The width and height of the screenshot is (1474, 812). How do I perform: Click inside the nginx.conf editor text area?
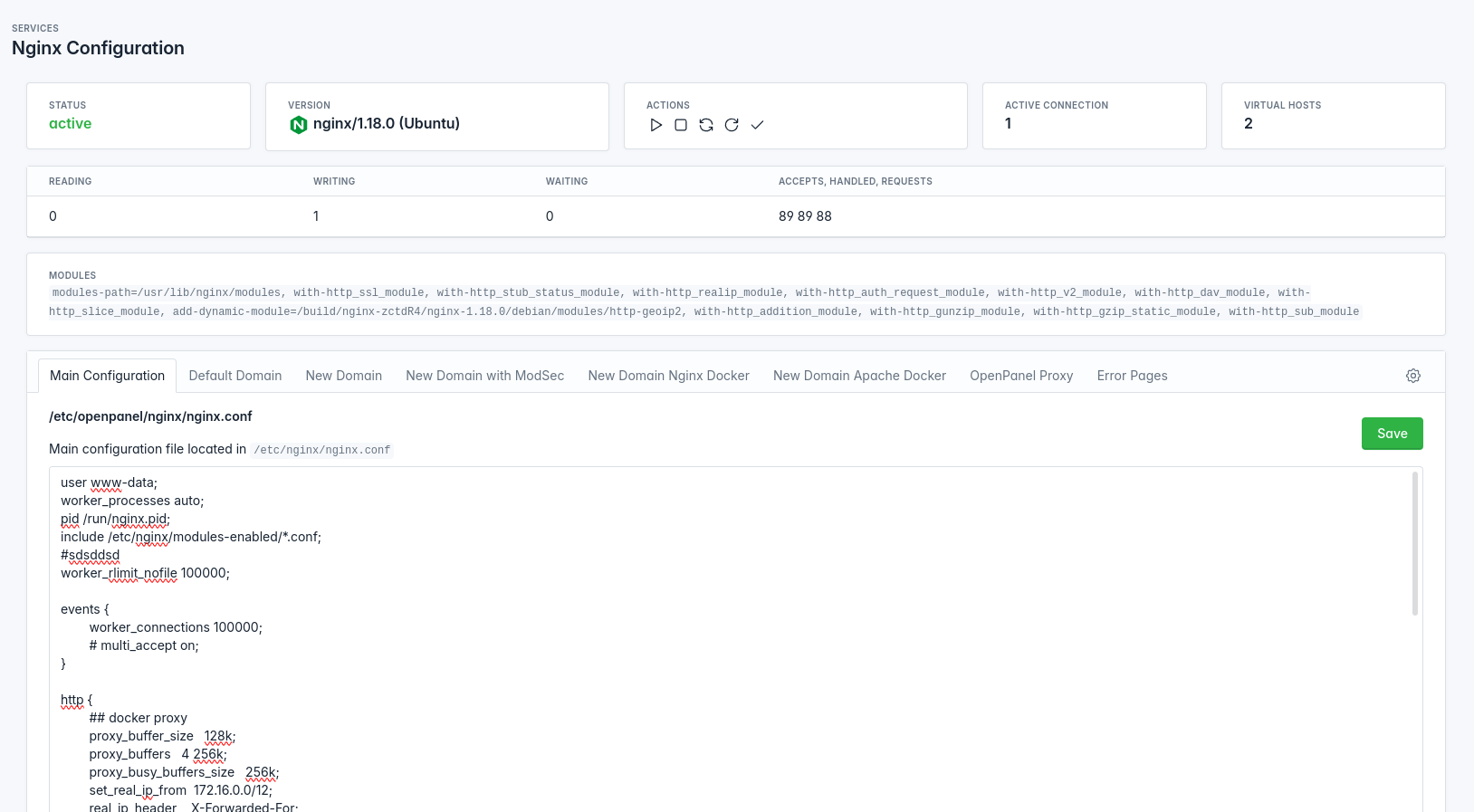724,634
